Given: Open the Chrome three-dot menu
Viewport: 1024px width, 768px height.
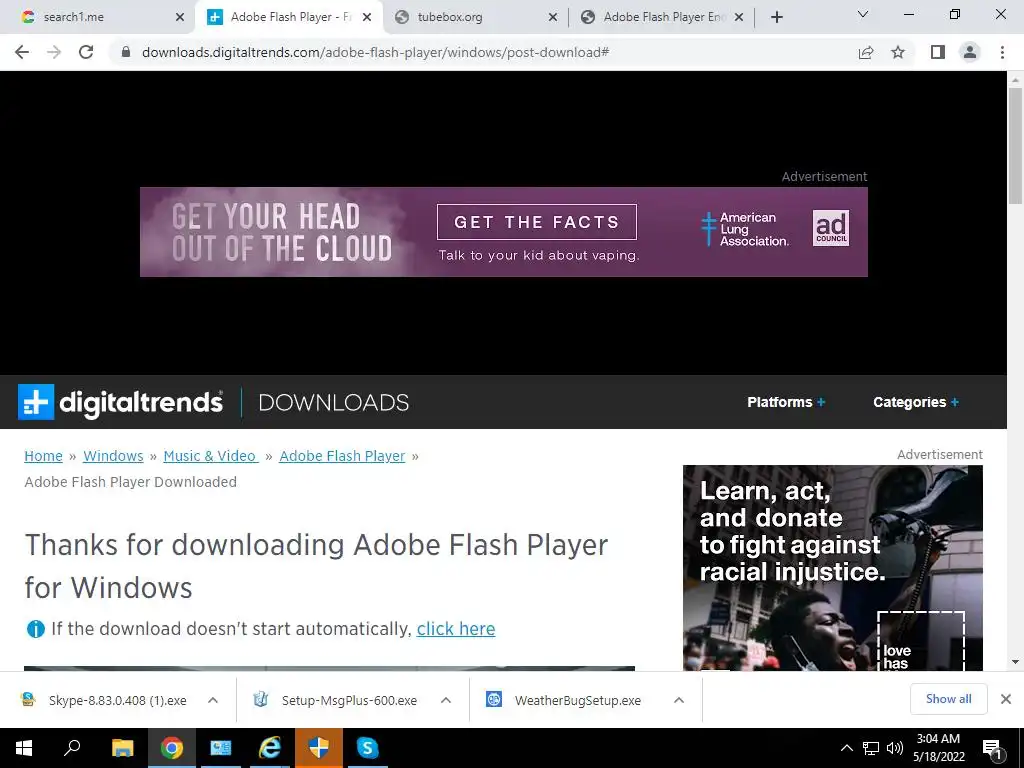Looking at the screenshot, I should [1002, 52].
